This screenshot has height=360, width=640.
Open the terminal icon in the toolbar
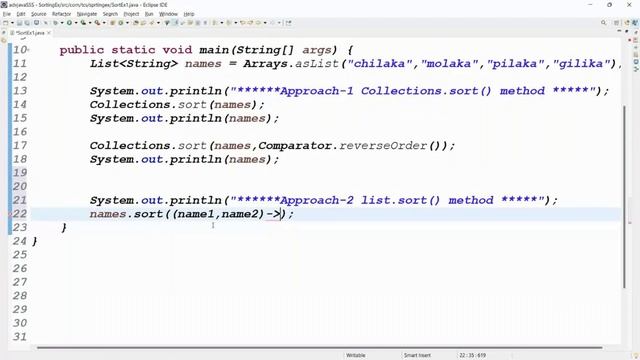[x=36, y=23]
